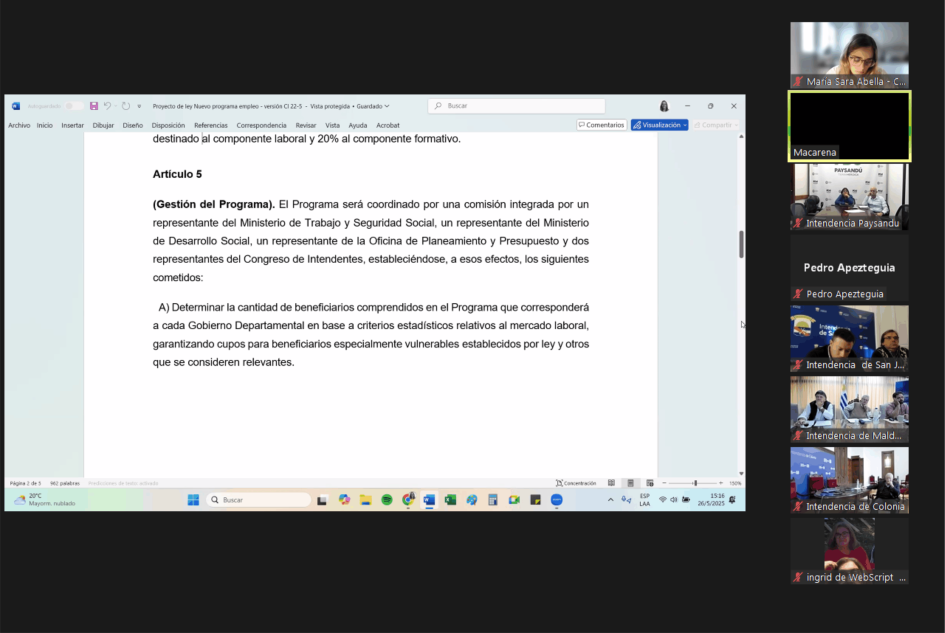
Task: Open the Vista tab
Action: pos(333,125)
